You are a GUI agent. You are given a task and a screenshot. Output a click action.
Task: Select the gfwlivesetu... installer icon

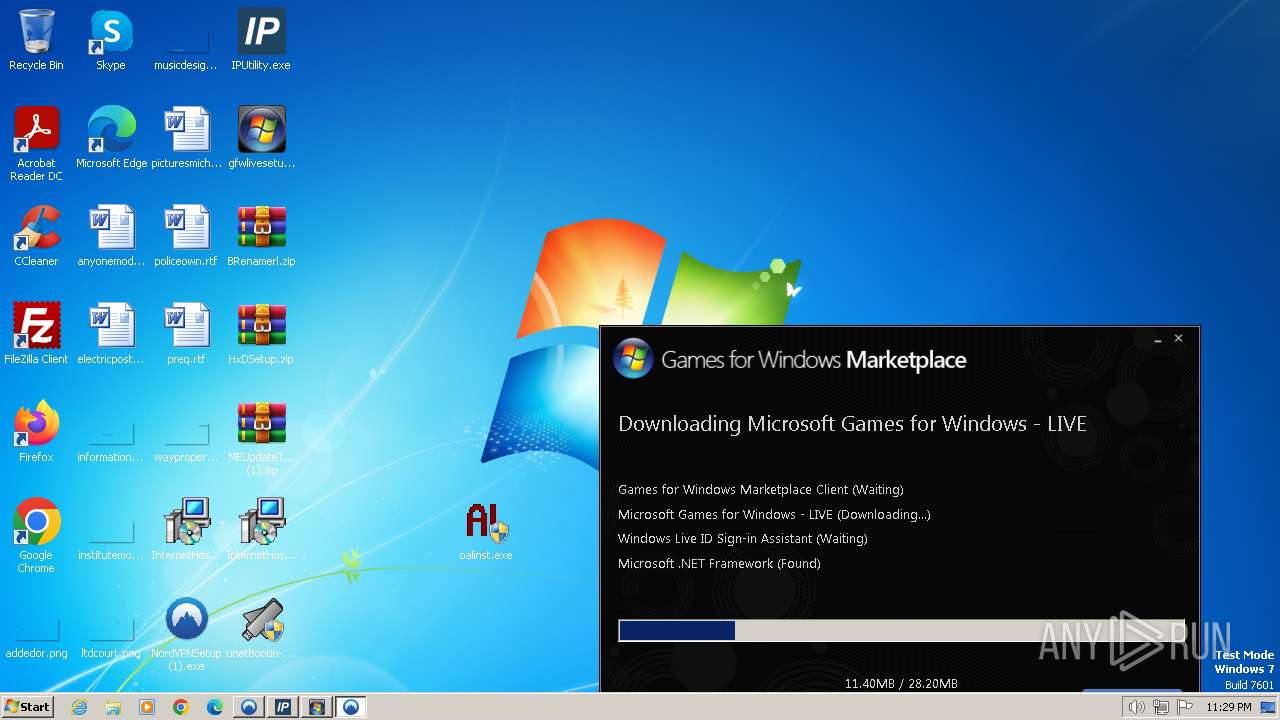click(x=261, y=138)
